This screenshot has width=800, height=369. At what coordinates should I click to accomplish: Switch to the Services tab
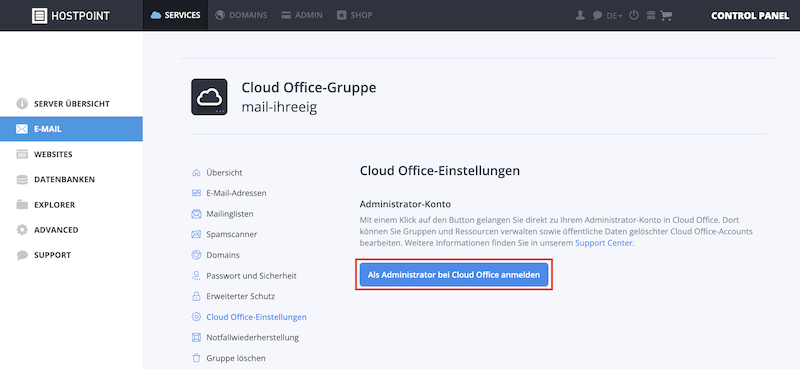(x=176, y=15)
